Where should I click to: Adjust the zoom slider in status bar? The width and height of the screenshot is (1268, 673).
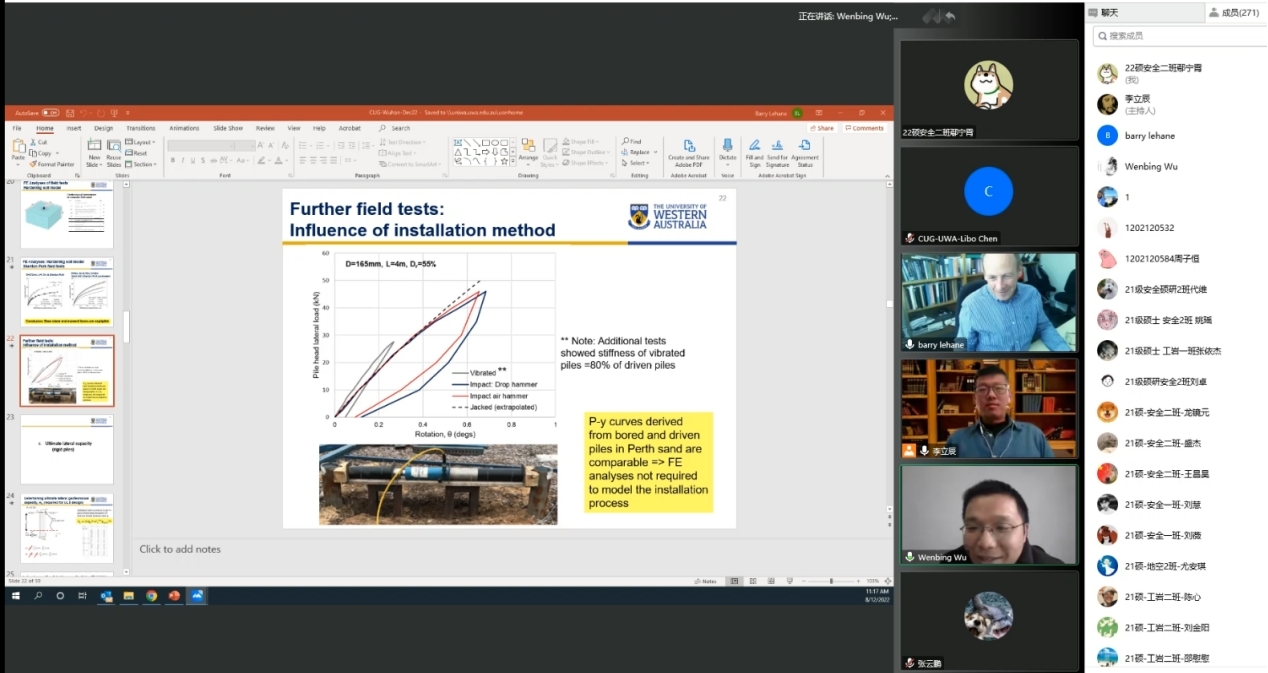coord(831,581)
